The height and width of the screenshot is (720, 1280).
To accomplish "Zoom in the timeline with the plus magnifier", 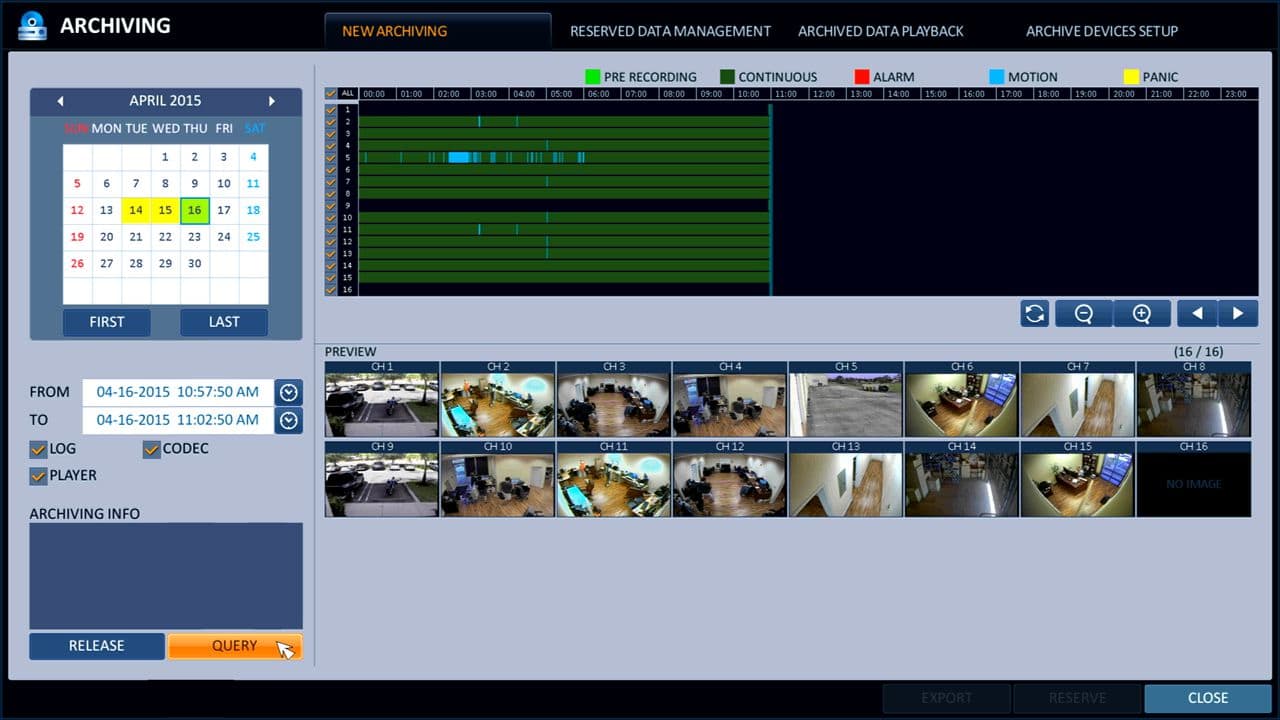I will pyautogui.click(x=1142, y=313).
